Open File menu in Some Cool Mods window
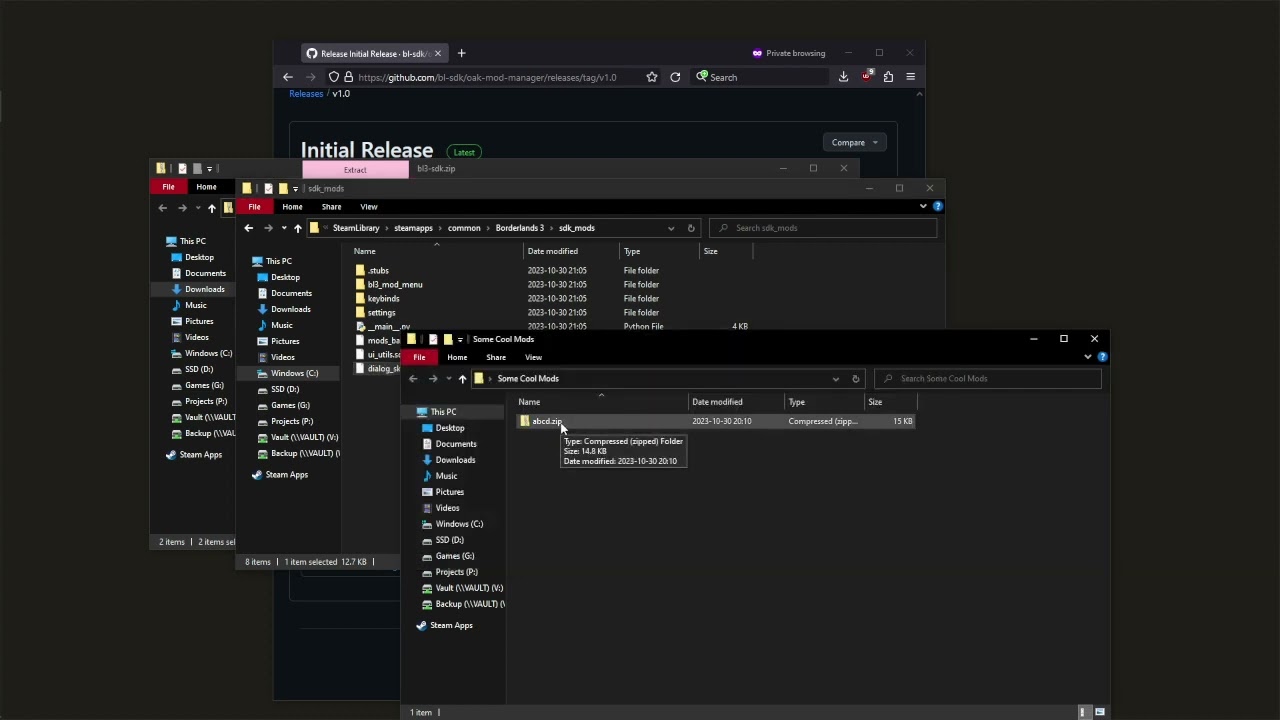Screen dimensions: 1280x720 pyautogui.click(x=419, y=357)
